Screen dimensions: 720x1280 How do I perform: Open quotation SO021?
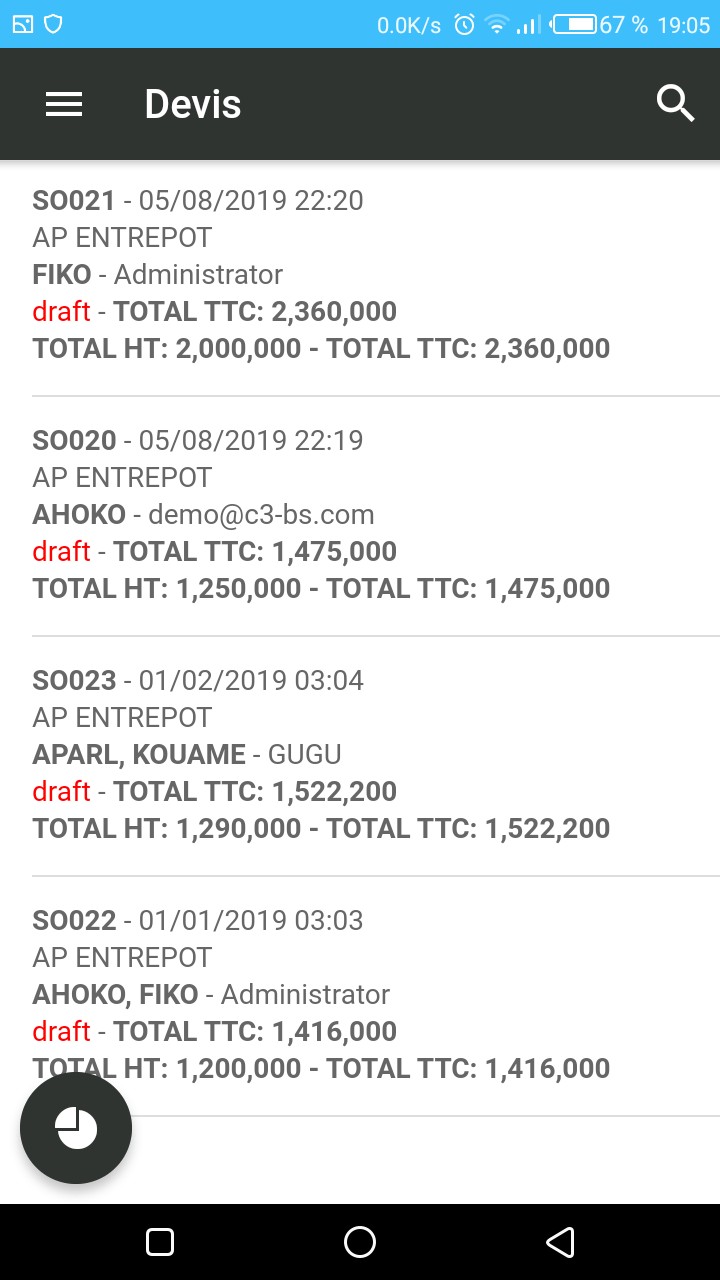click(x=74, y=200)
